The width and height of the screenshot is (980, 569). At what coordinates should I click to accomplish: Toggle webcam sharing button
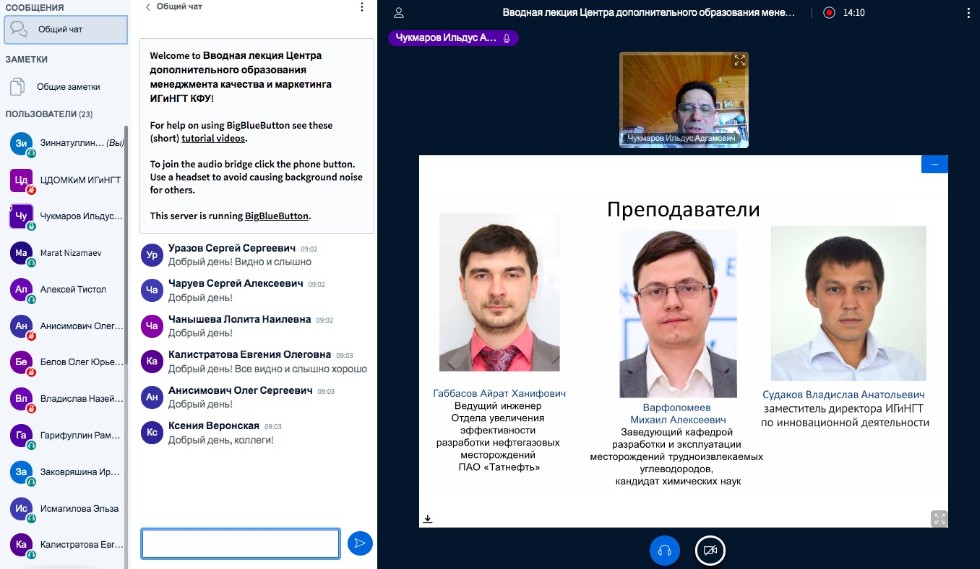(x=710, y=550)
